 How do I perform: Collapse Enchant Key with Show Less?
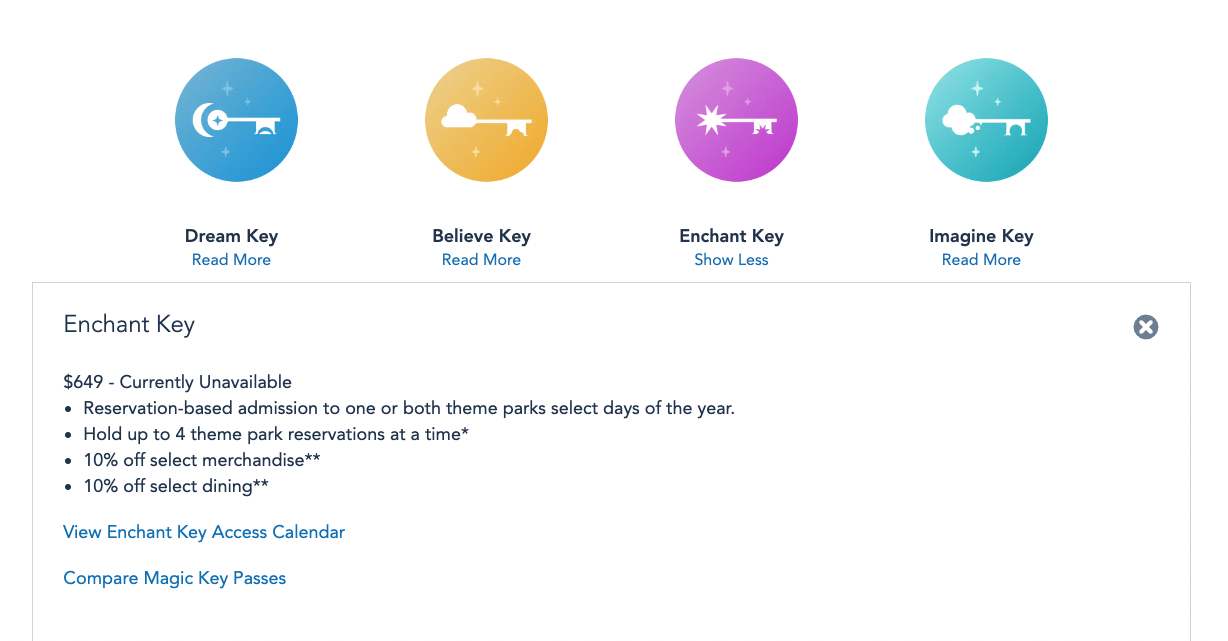coord(731,260)
